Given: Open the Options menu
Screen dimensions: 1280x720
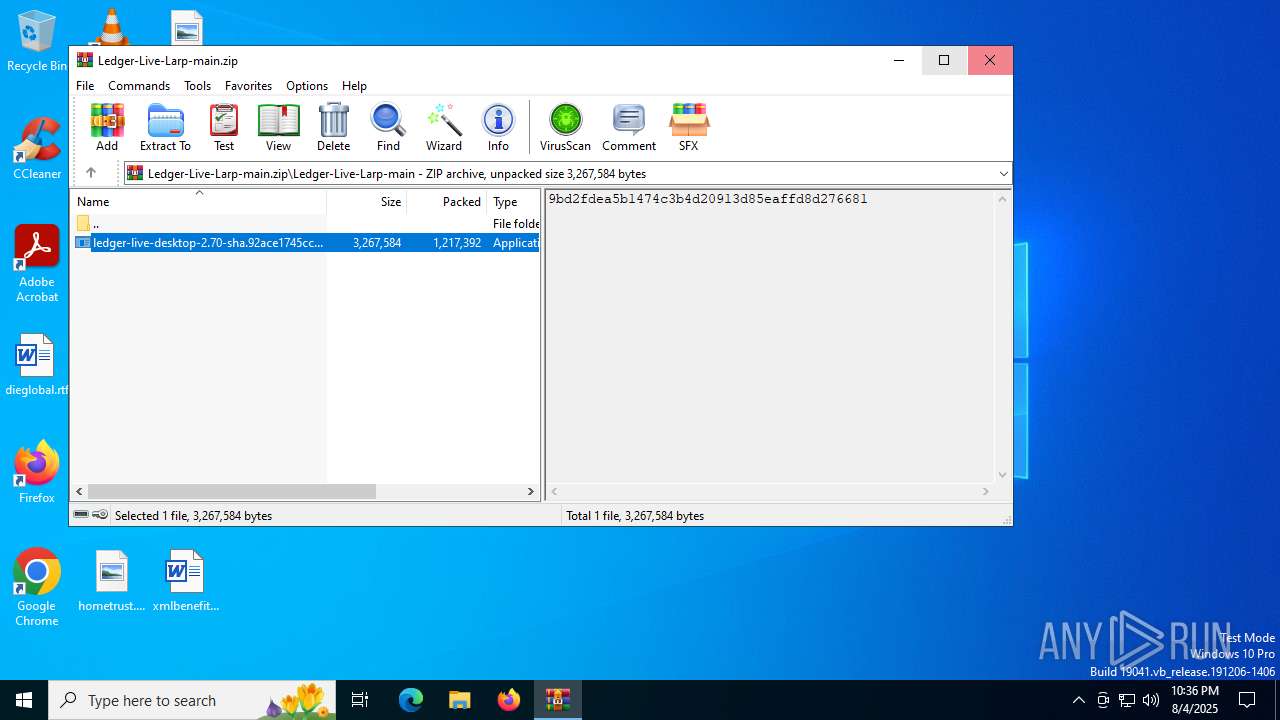Looking at the screenshot, I should click(307, 86).
